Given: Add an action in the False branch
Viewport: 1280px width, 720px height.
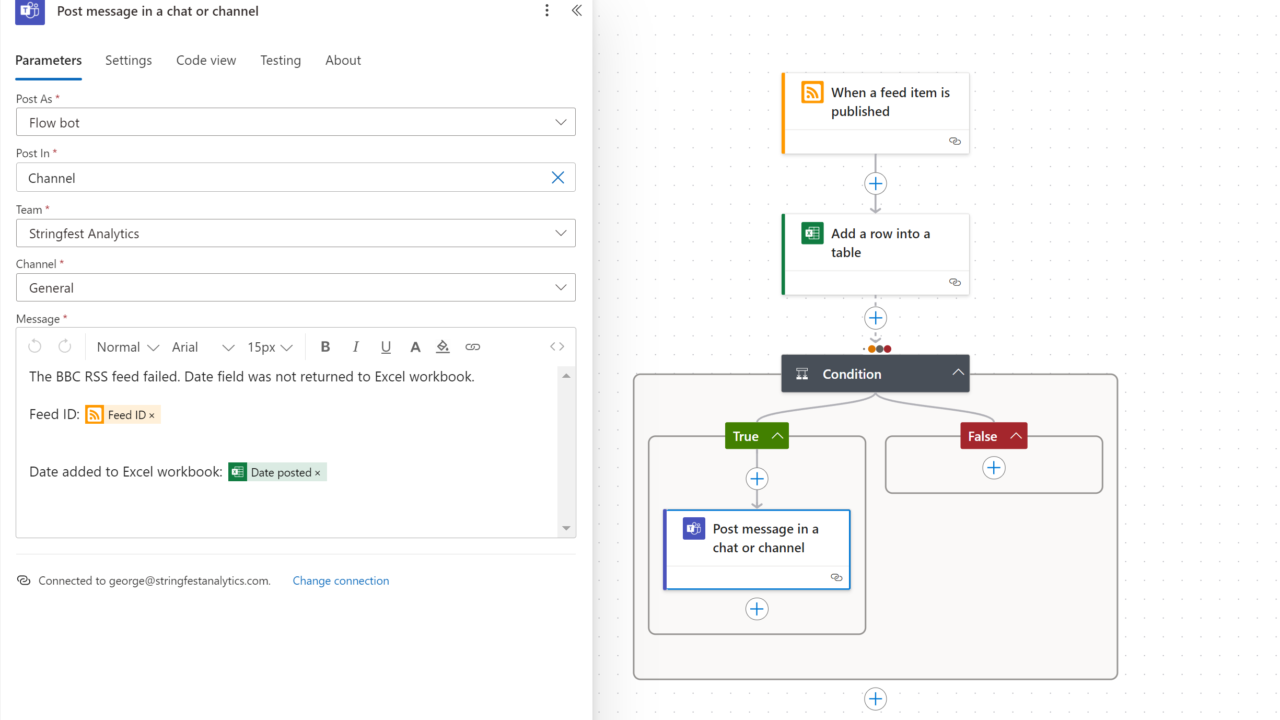Looking at the screenshot, I should pos(993,468).
